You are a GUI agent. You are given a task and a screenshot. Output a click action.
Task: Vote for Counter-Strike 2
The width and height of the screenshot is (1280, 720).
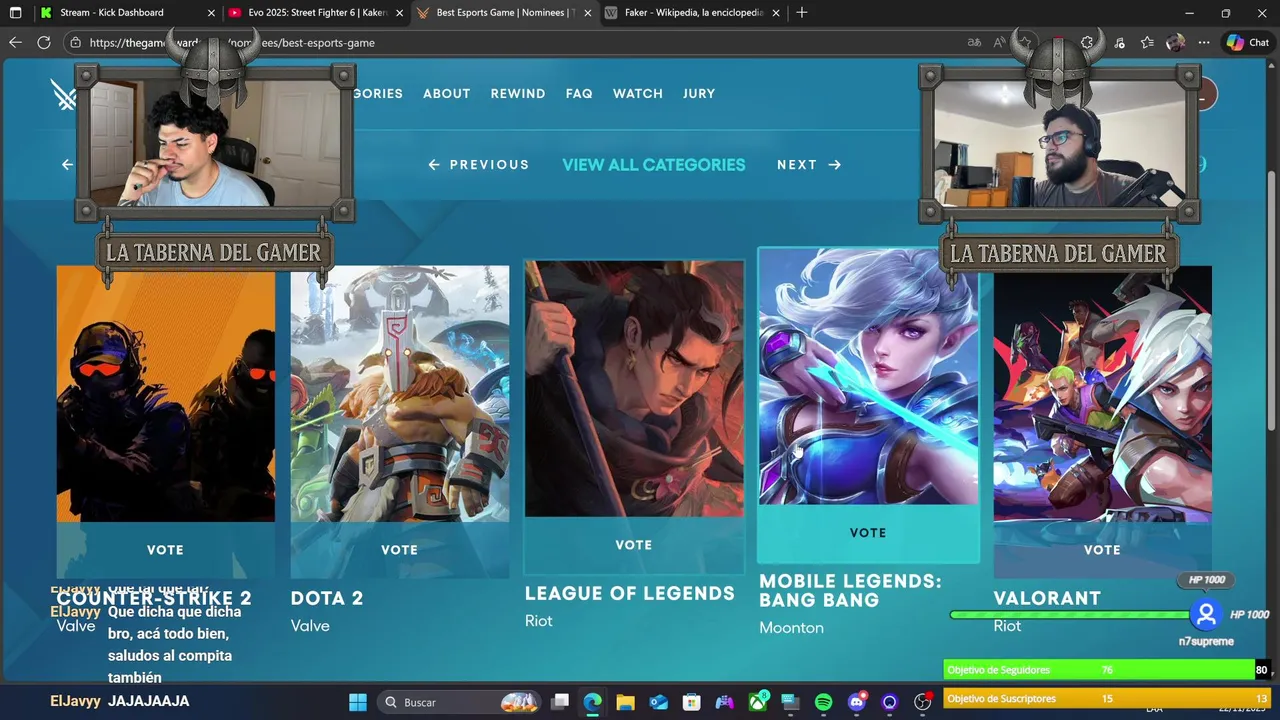[x=165, y=550]
